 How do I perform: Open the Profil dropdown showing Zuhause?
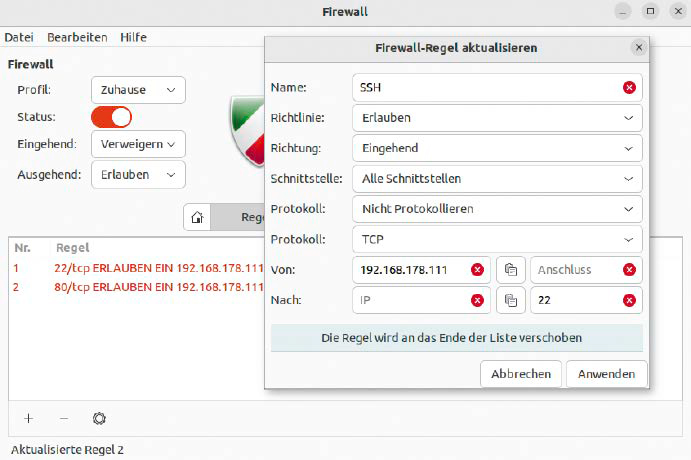coord(138,90)
